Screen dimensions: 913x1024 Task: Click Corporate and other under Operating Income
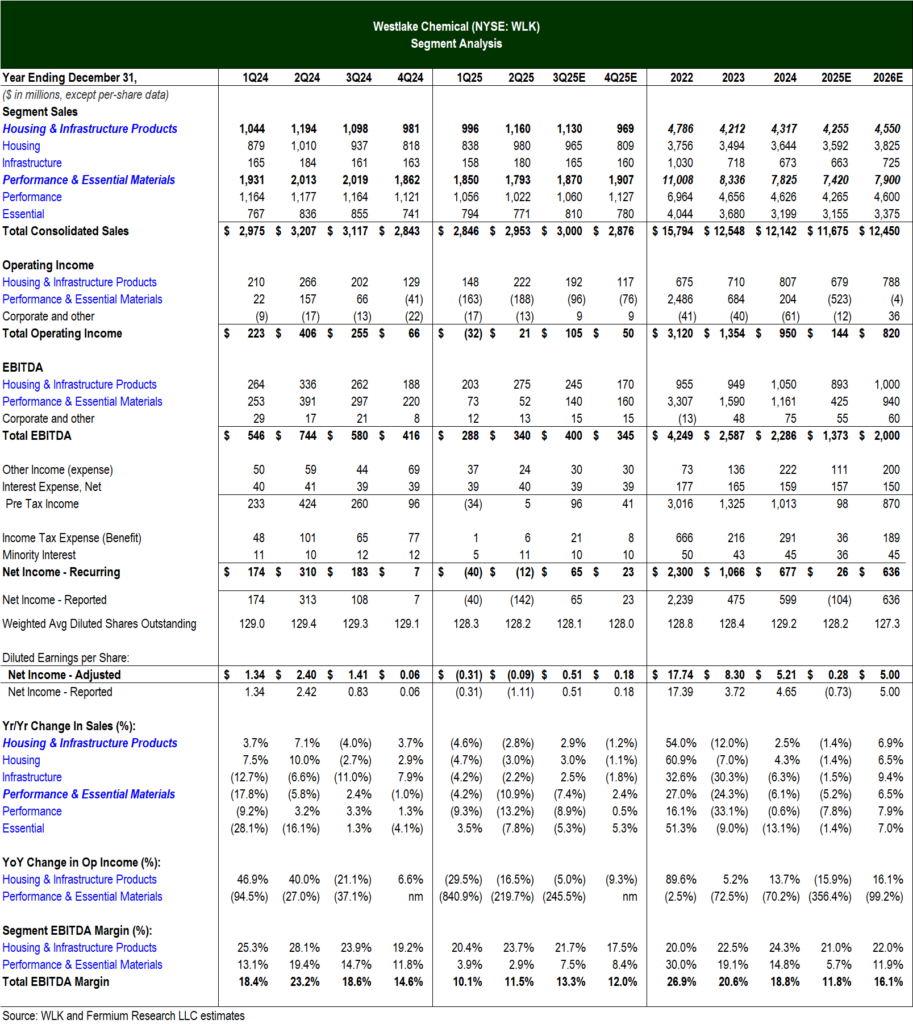[x=48, y=316]
